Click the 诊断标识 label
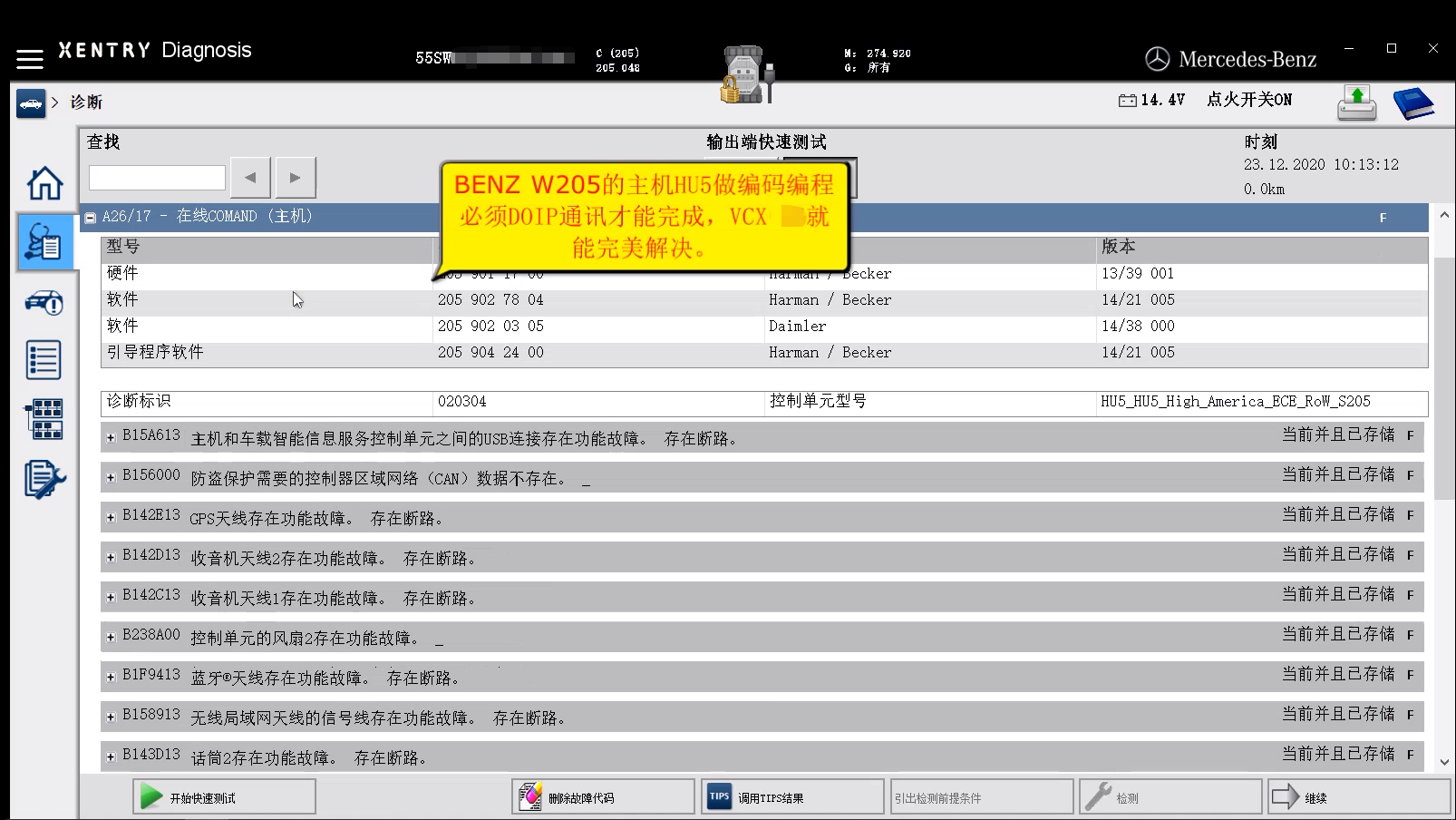This screenshot has width=1456, height=820. (139, 401)
